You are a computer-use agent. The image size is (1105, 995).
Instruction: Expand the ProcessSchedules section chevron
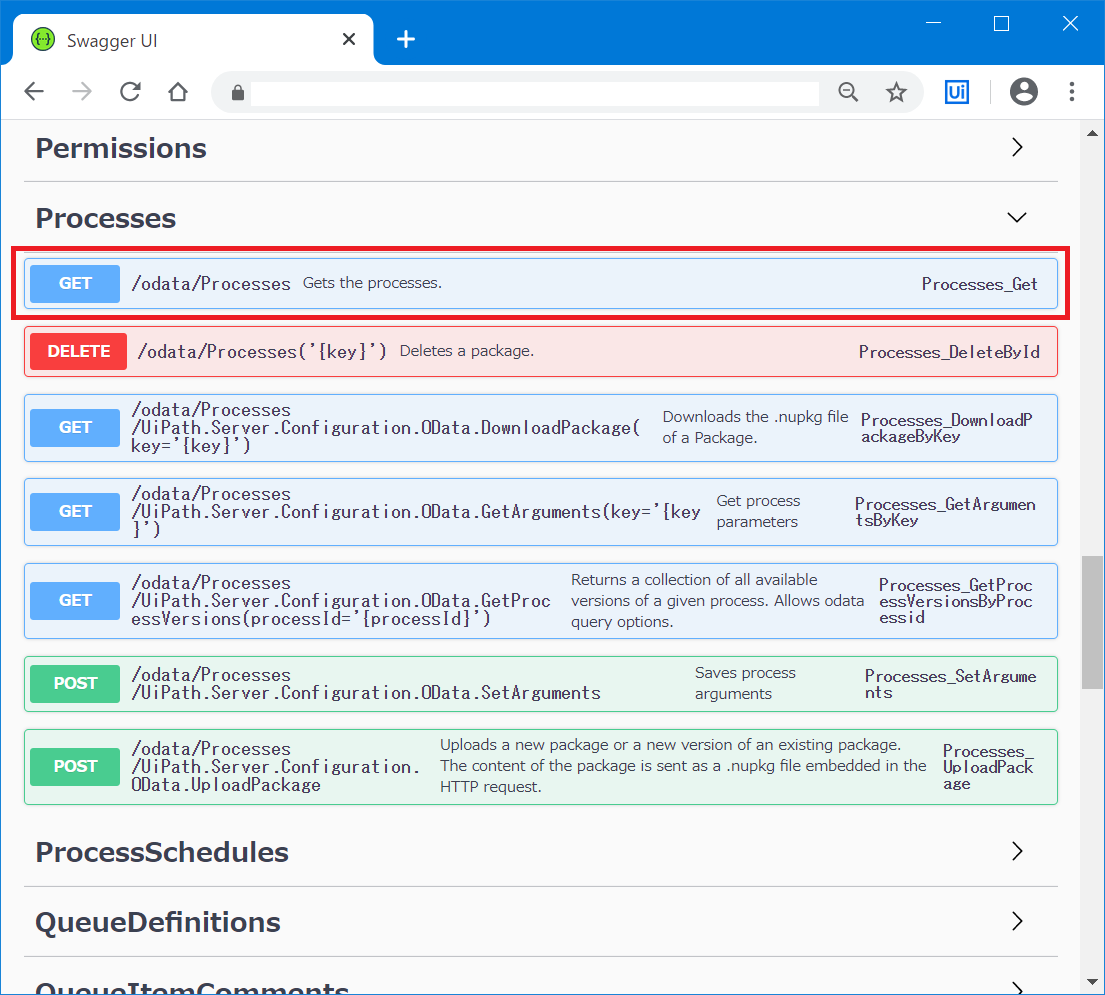tap(1017, 851)
